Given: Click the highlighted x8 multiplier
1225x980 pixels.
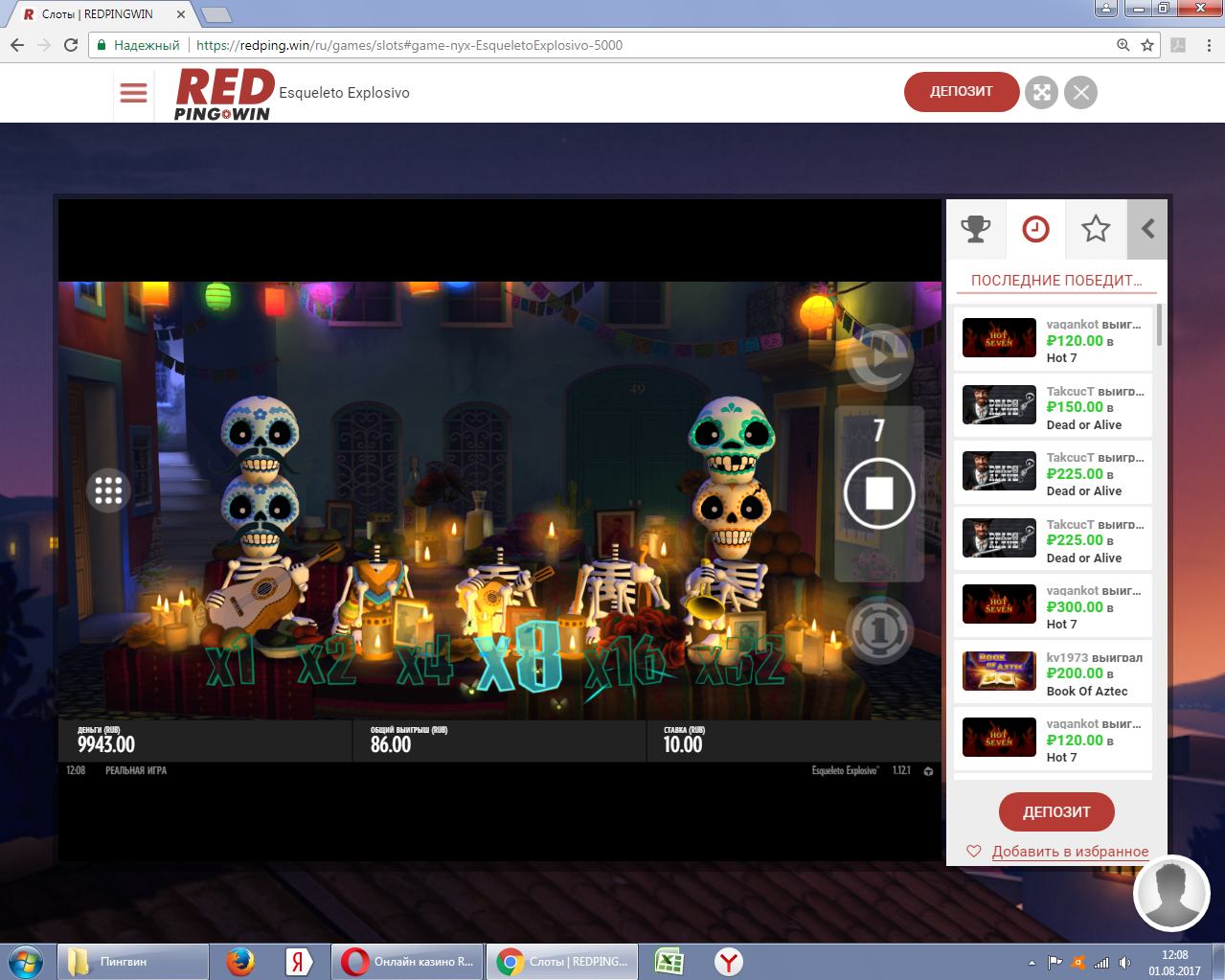Looking at the screenshot, I should click(x=518, y=657).
